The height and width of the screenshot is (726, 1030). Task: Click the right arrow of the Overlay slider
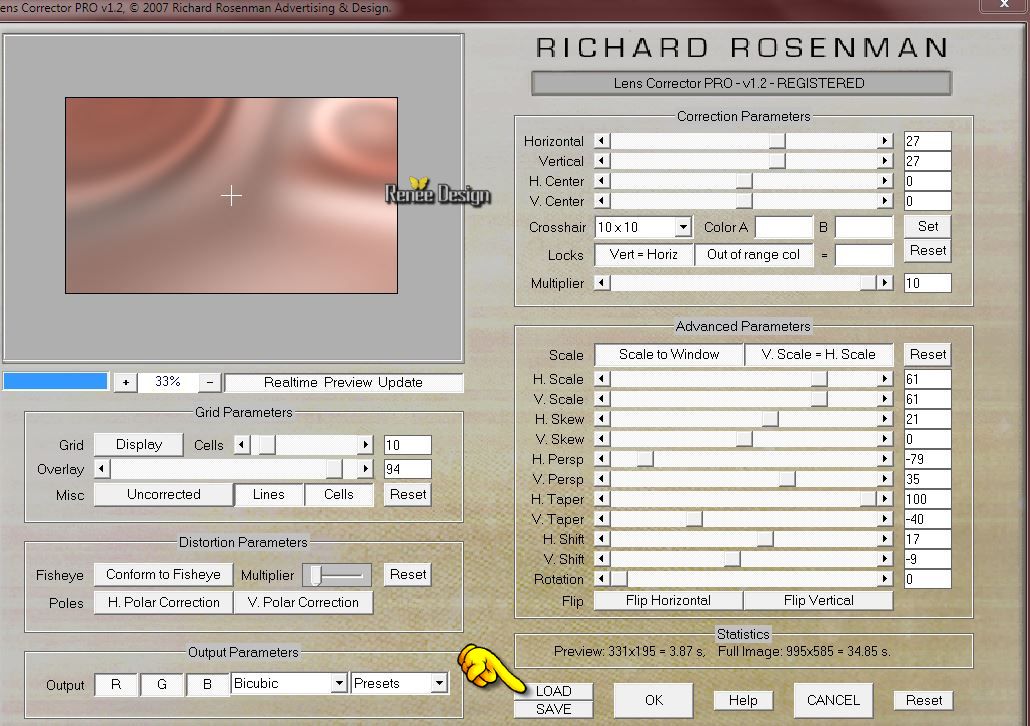tap(366, 468)
